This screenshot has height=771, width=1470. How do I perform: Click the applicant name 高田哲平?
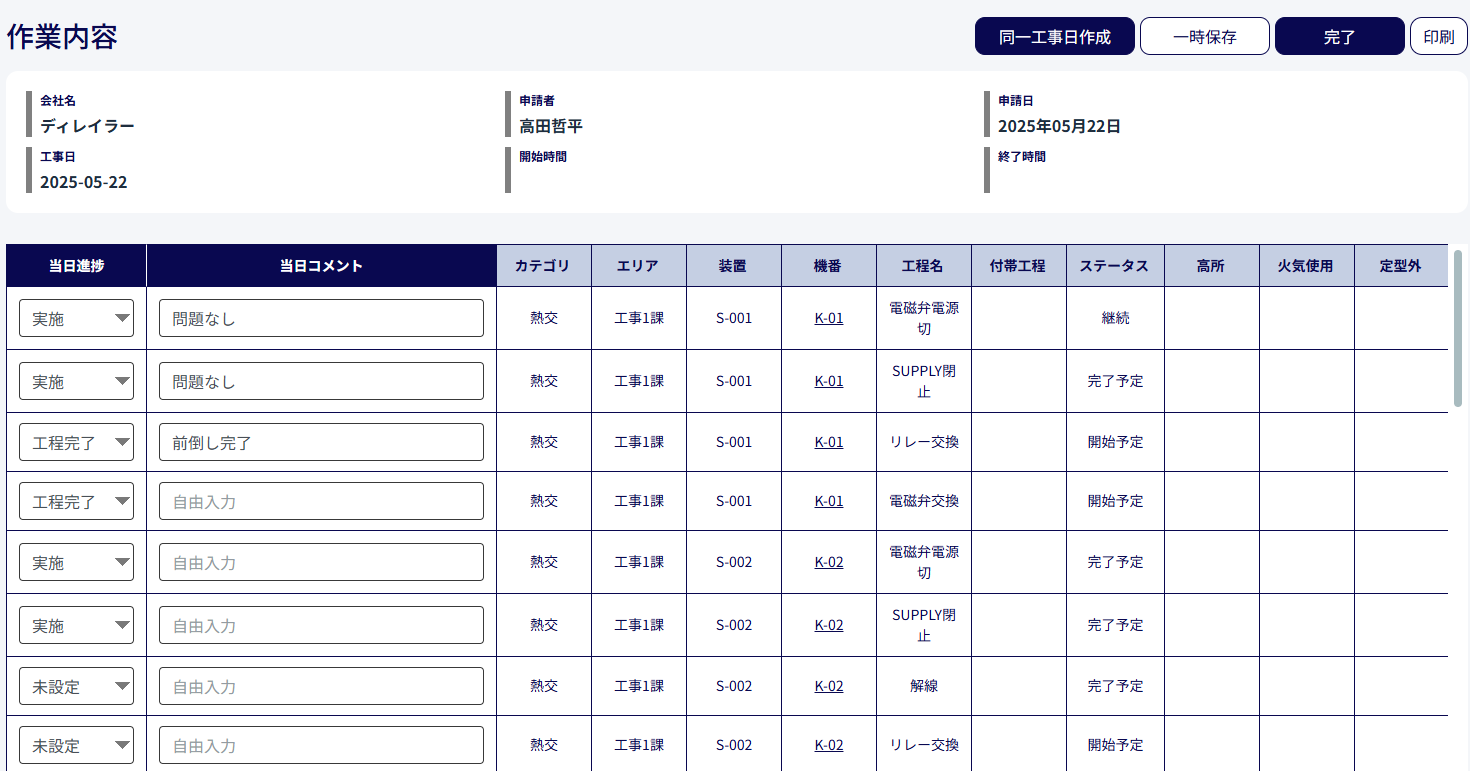click(550, 126)
